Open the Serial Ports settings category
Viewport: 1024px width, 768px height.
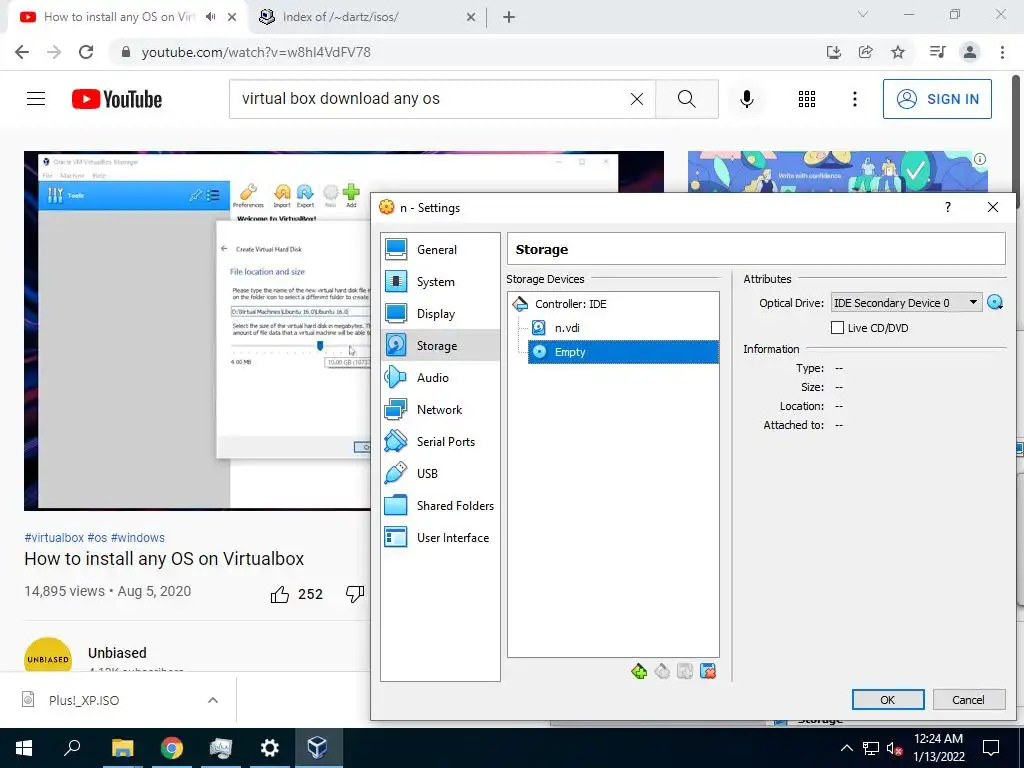point(440,441)
